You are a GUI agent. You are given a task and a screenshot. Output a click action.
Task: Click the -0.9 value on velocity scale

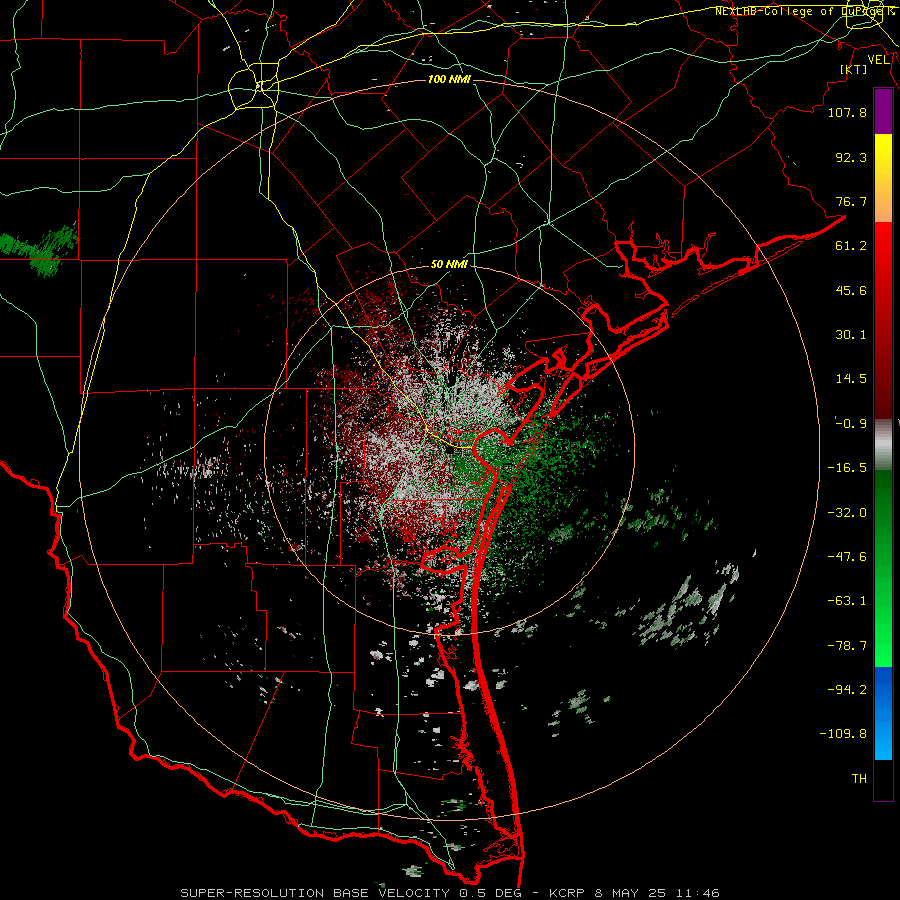click(851, 424)
